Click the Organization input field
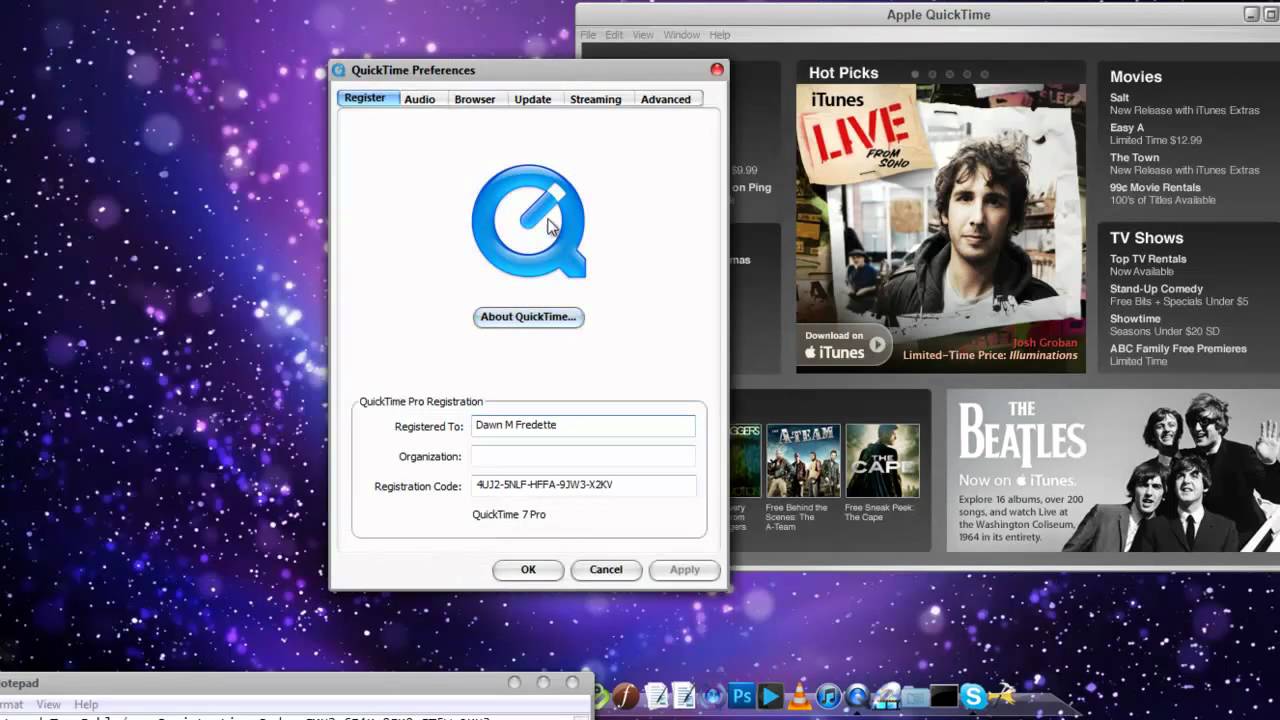The width and height of the screenshot is (1280, 720). (583, 456)
